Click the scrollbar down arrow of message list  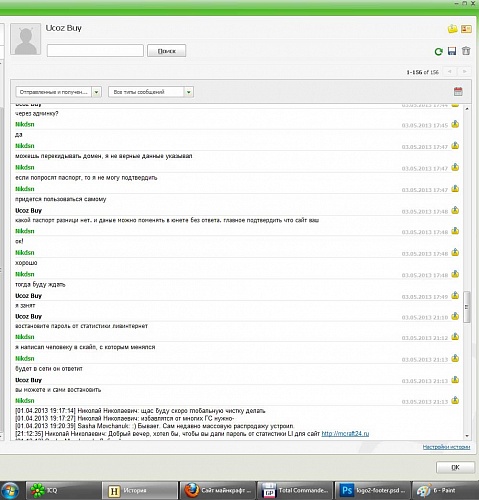pyautogui.click(x=467, y=436)
